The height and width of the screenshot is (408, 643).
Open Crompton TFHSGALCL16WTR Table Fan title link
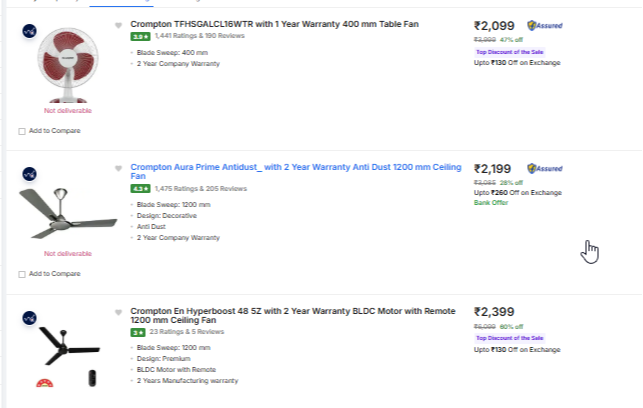(x=274, y=24)
